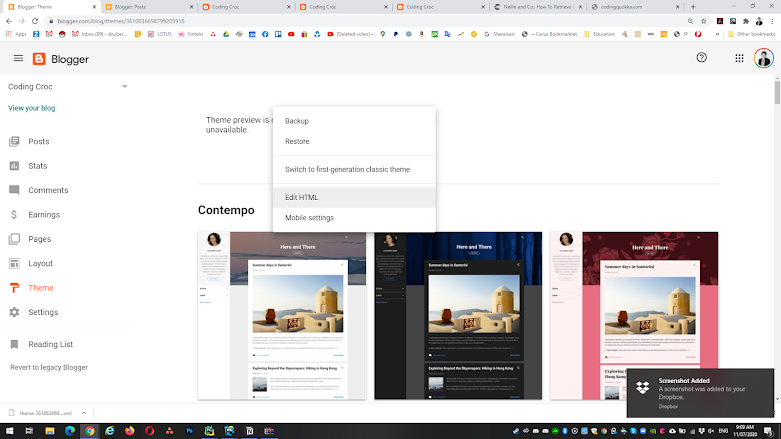This screenshot has width=781, height=439.
Task: Expand downloaded theme file options chevron
Action: pos(84,413)
